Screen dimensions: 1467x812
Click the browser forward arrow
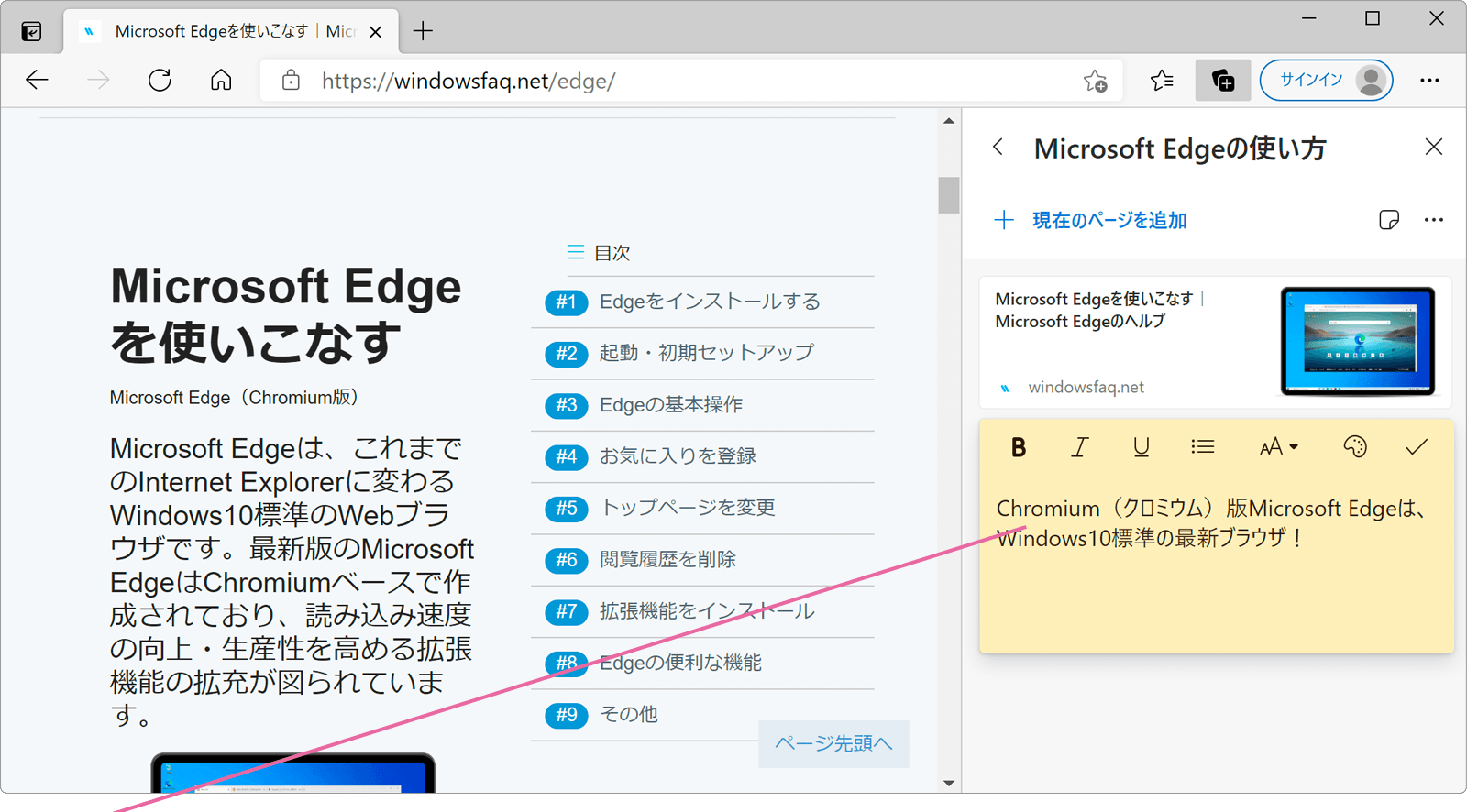click(x=98, y=81)
